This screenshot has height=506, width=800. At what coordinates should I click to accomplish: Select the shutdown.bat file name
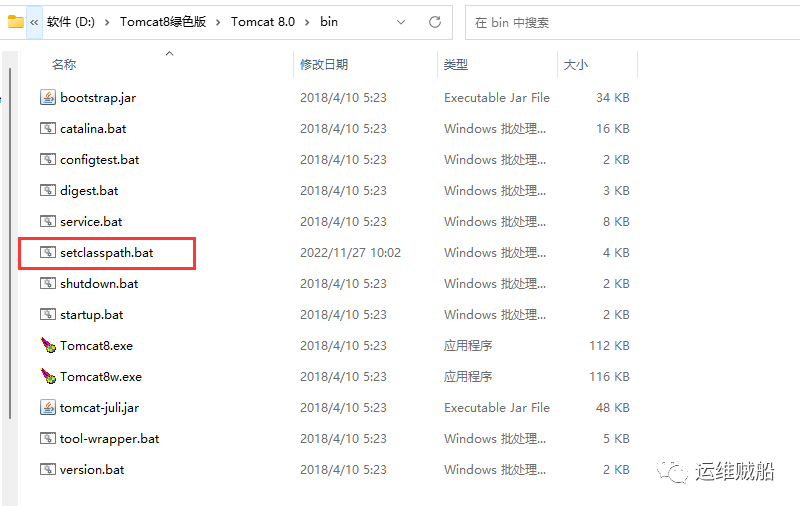[x=99, y=284]
